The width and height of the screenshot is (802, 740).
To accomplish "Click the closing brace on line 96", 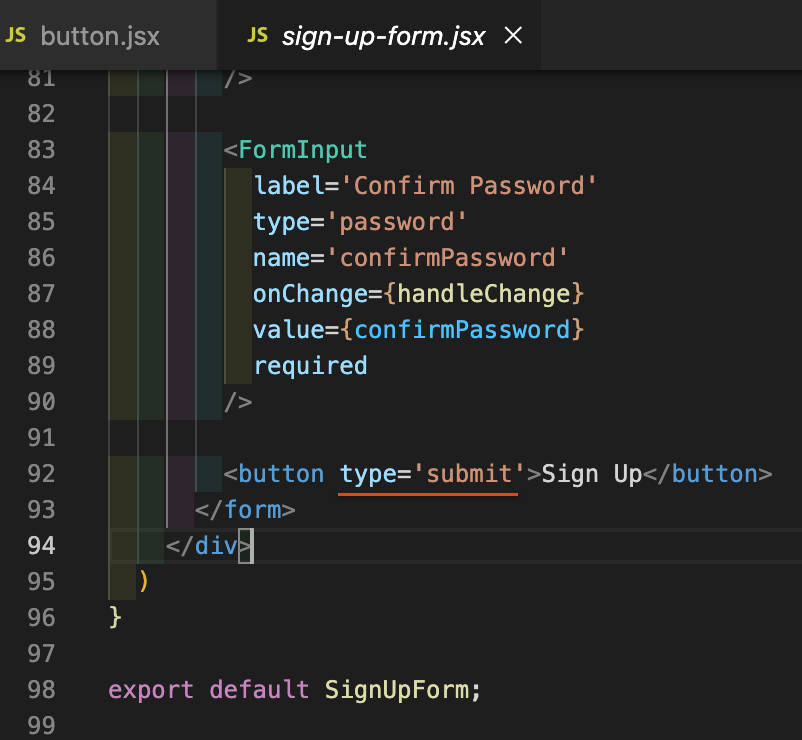I will click(x=115, y=617).
